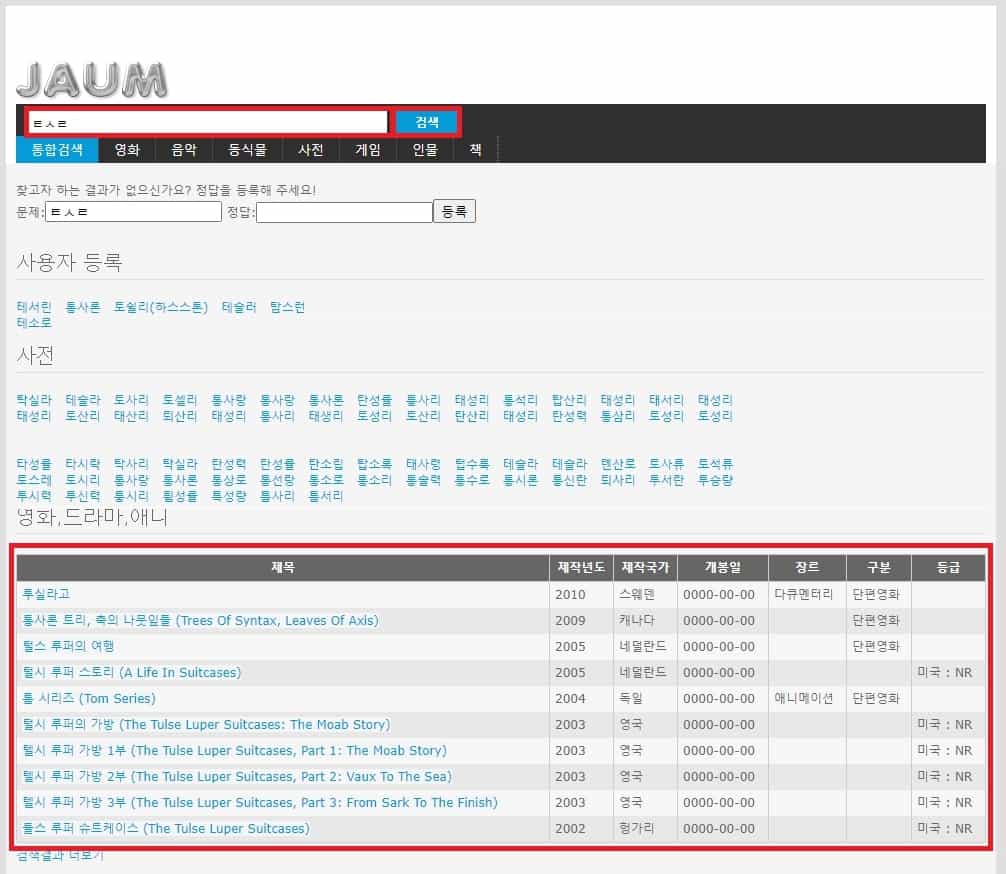
Task: Click dictionary word 투시력
Action: (34, 495)
